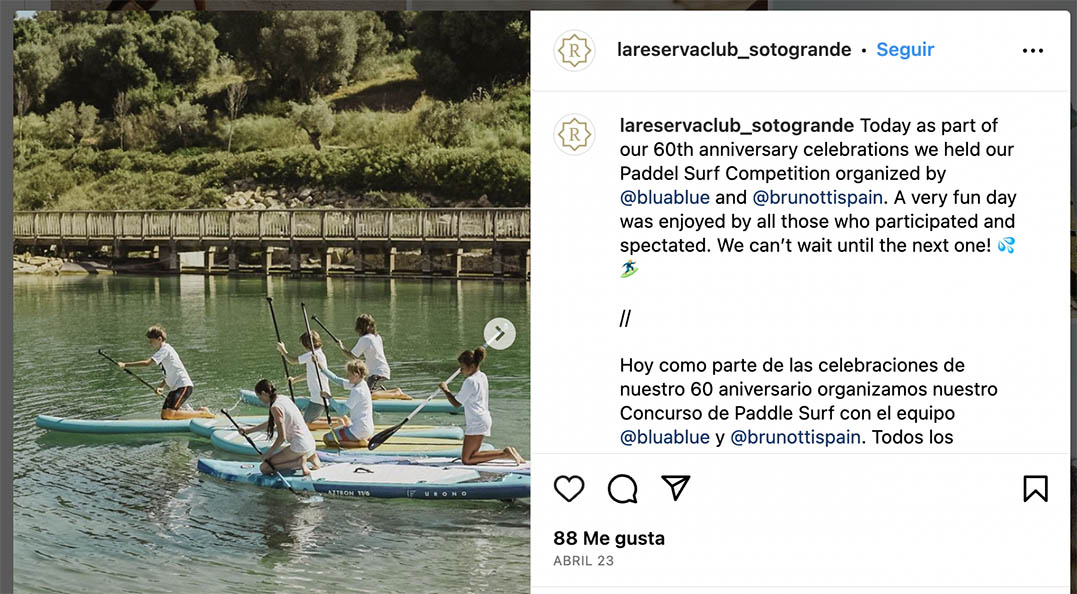Open @bluablue mention in English caption
Screen dimensions: 1077x594
(x=665, y=198)
